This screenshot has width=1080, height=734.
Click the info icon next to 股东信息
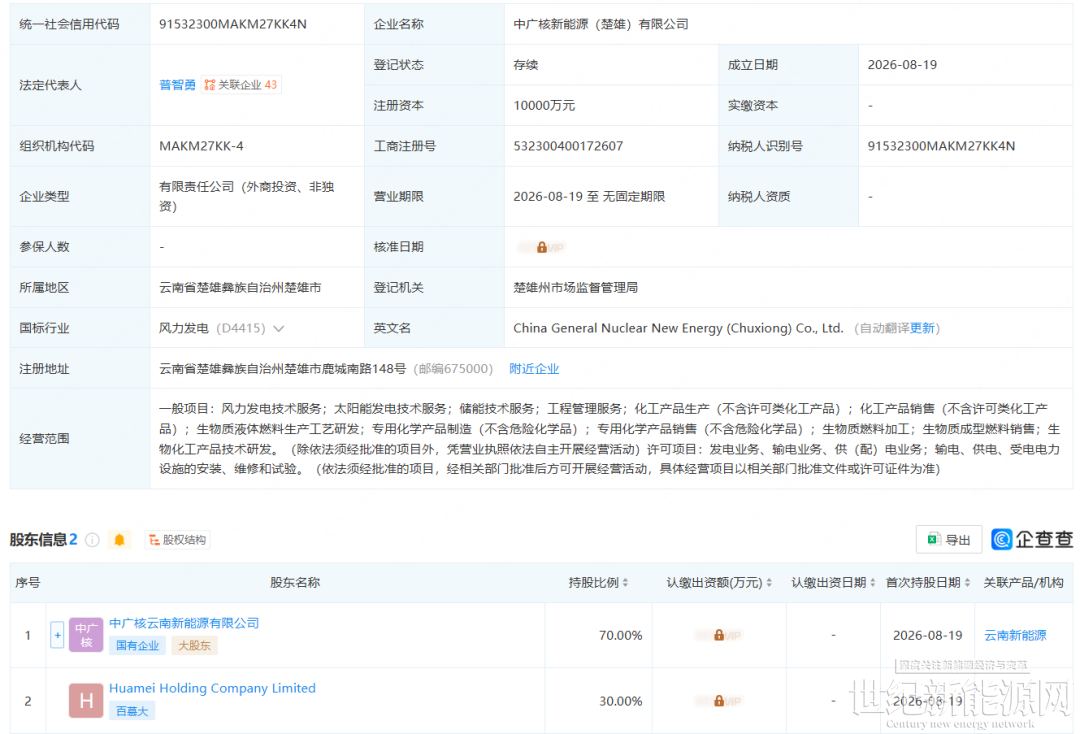92,540
